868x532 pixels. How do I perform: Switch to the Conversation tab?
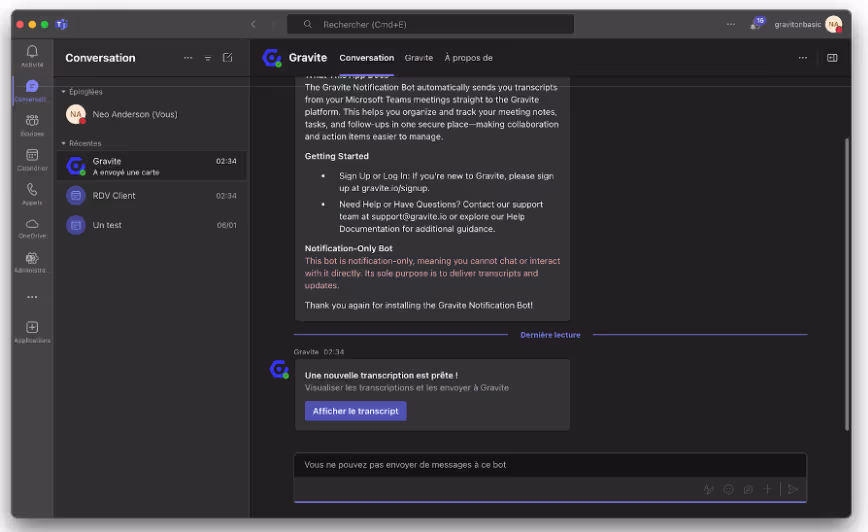tap(366, 58)
